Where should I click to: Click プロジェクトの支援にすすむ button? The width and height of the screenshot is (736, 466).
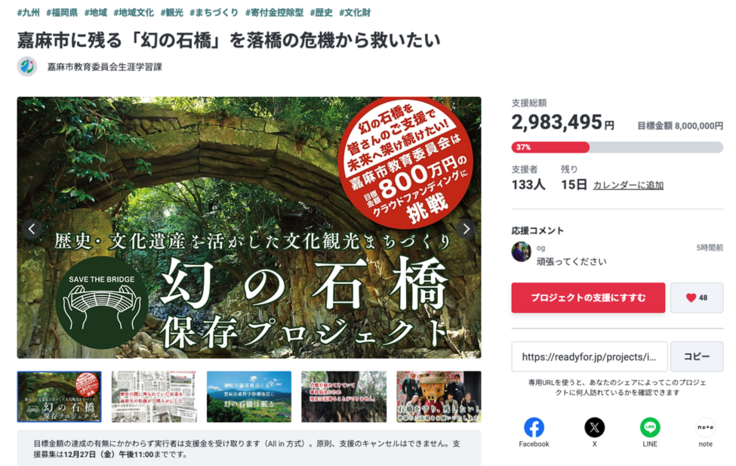(588, 298)
